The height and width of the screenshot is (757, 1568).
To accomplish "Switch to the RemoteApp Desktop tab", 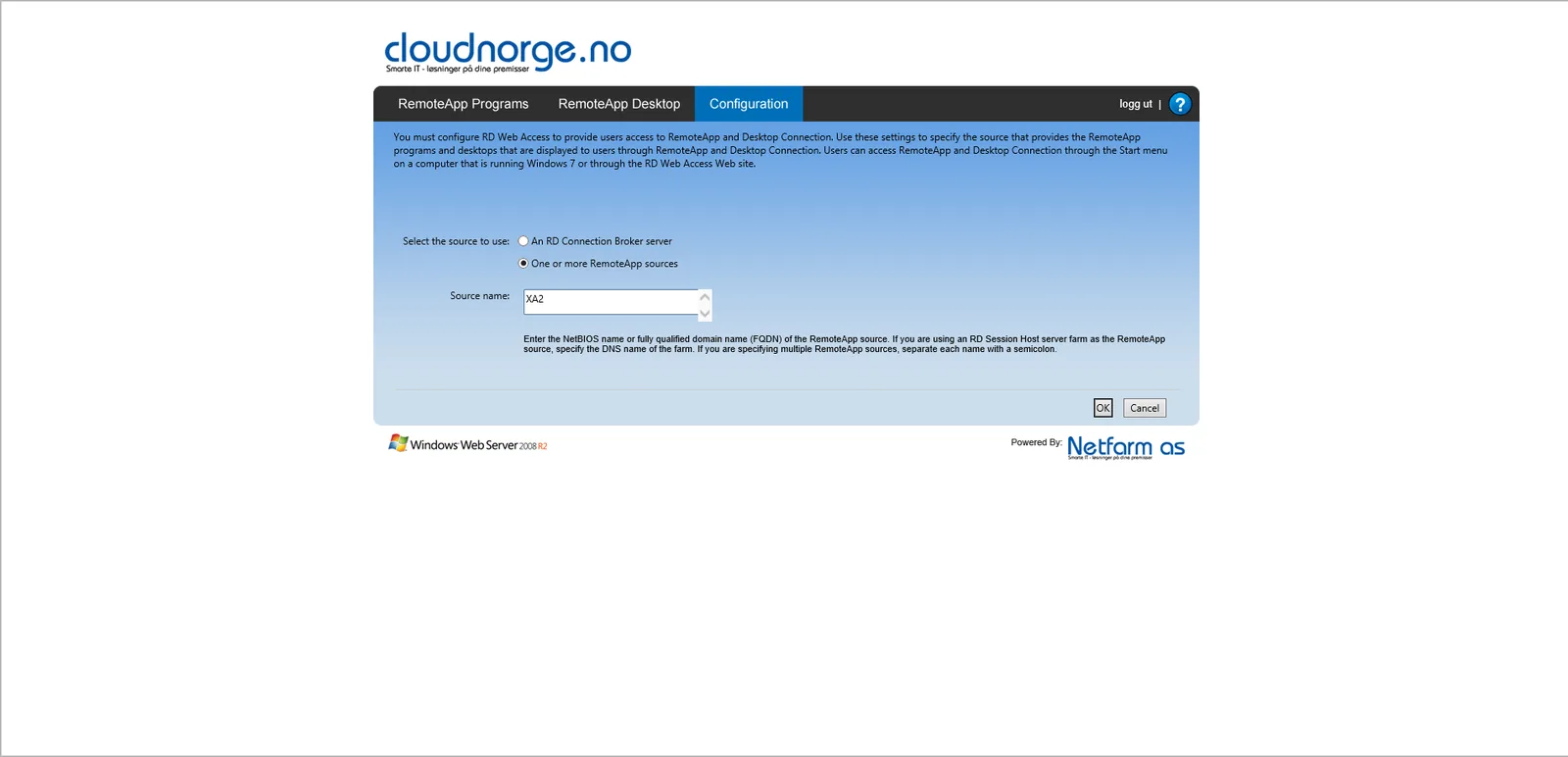I will click(619, 104).
